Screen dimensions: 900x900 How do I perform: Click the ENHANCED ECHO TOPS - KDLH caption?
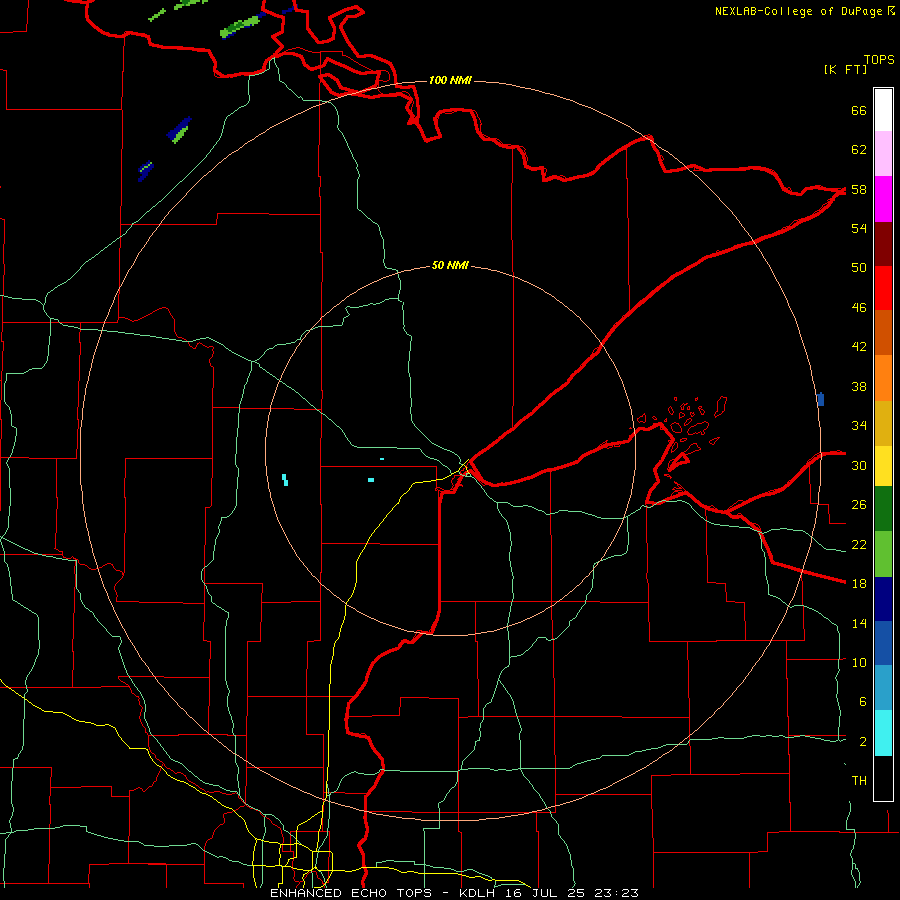coord(454,893)
